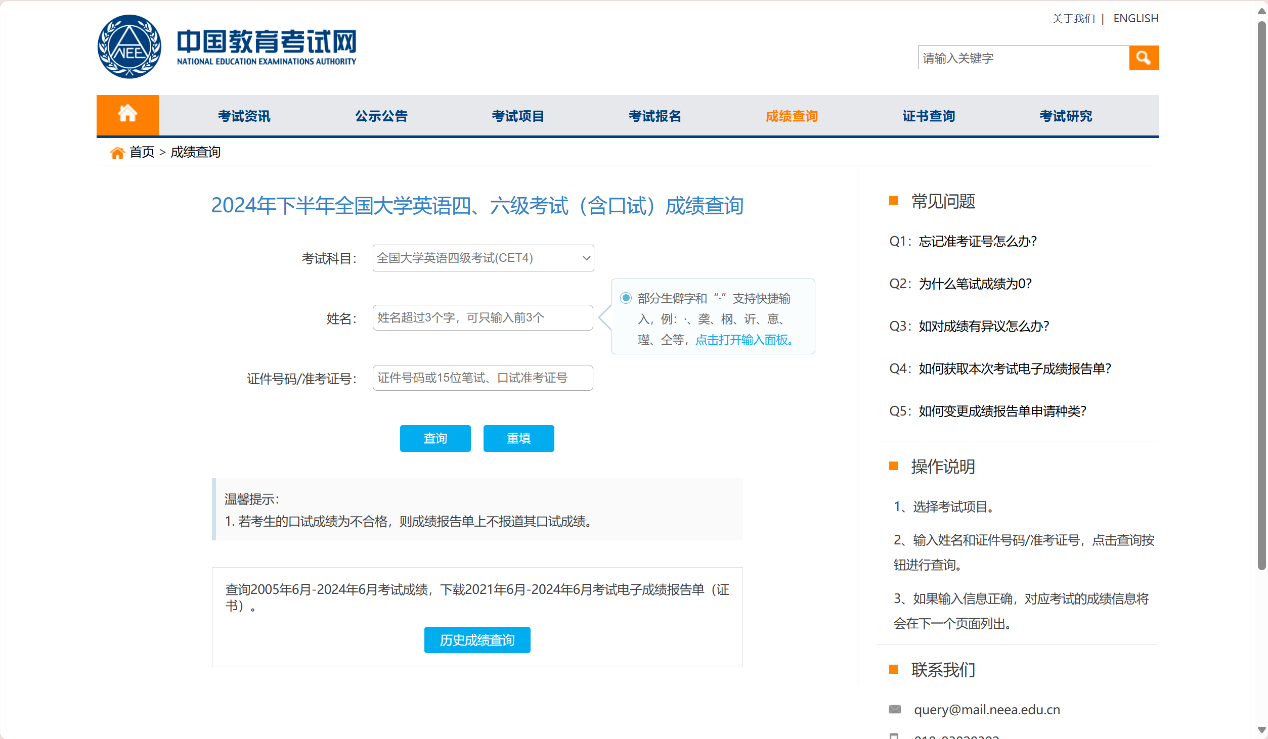Click the 姓名 name input field
Viewport: 1268px width, 739px height.
tap(483, 318)
